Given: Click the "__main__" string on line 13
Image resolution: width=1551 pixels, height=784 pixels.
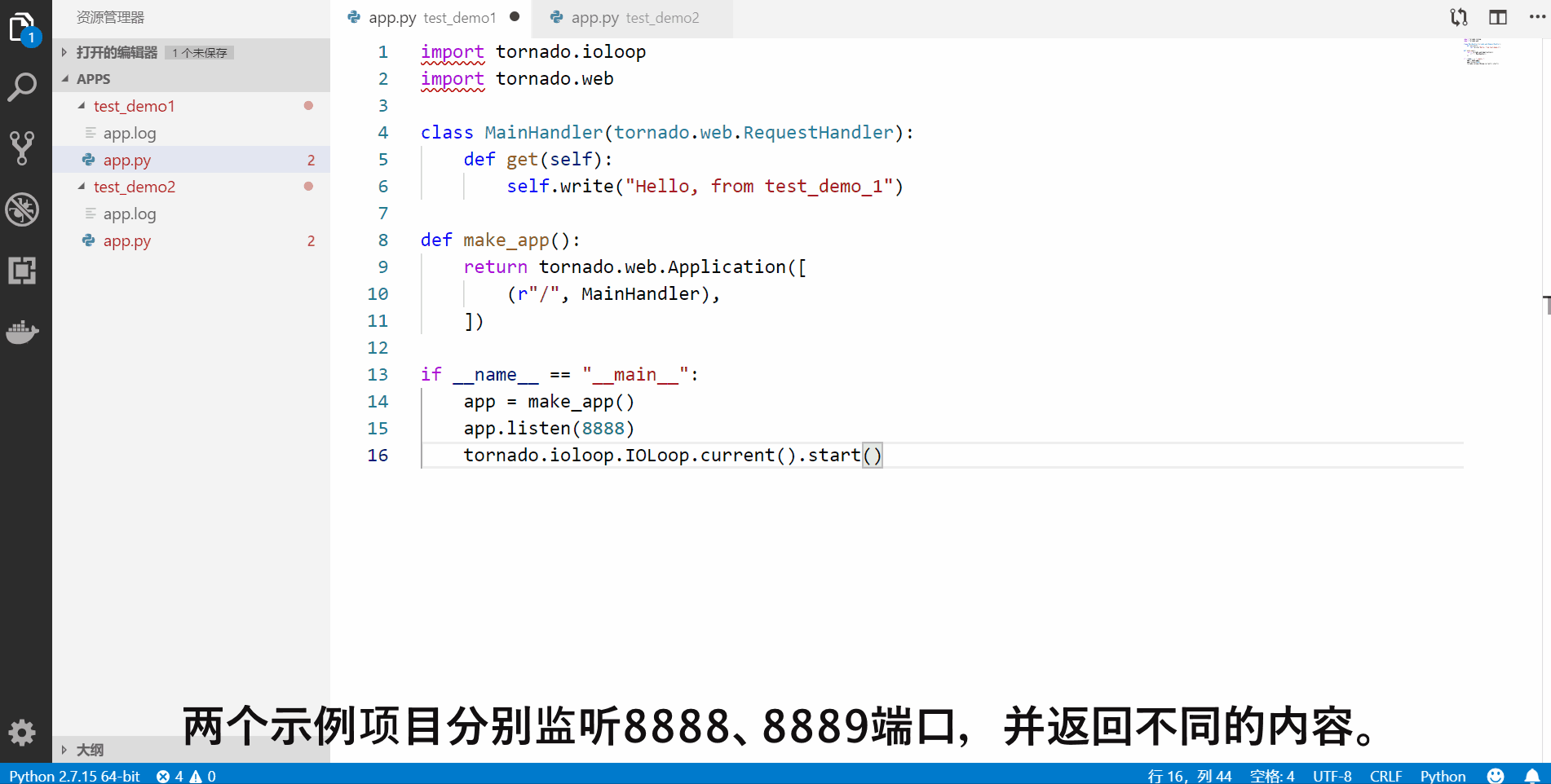Looking at the screenshot, I should click(635, 374).
